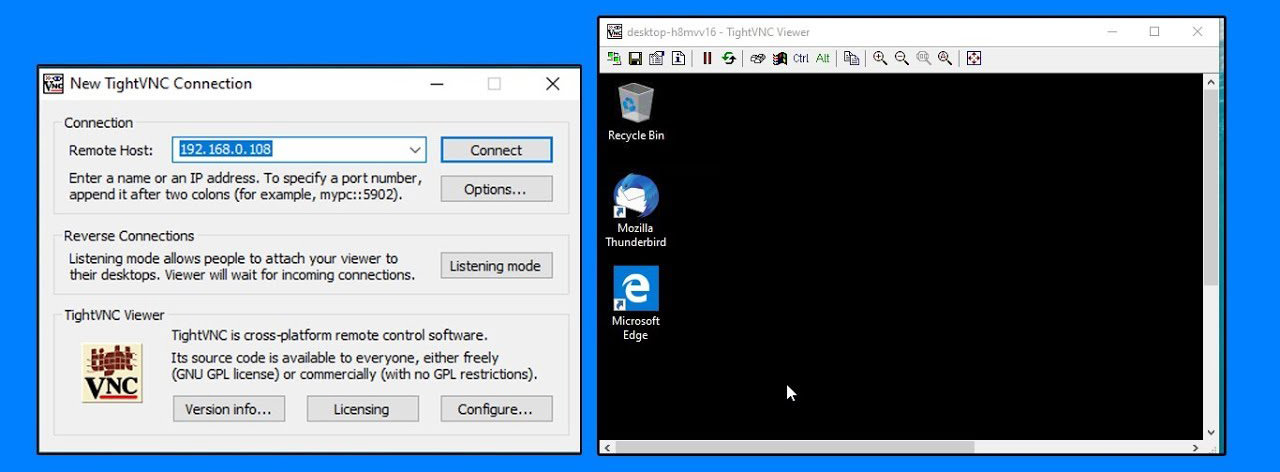
Task: Click the TightVNC Viewer title bar icon
Action: tap(615, 32)
